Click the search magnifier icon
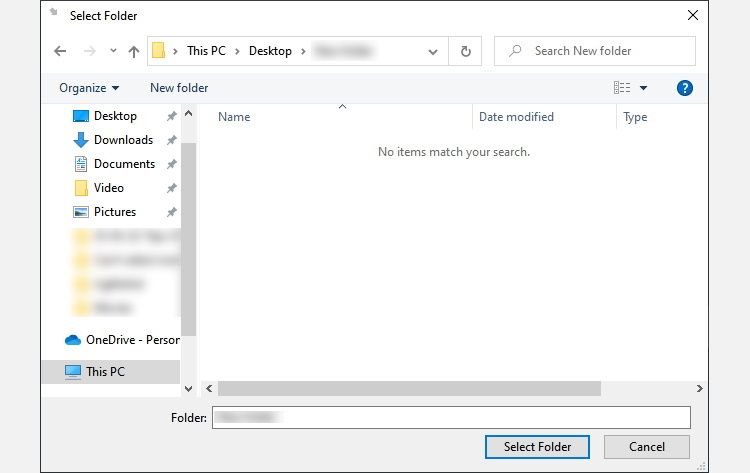 (515, 51)
